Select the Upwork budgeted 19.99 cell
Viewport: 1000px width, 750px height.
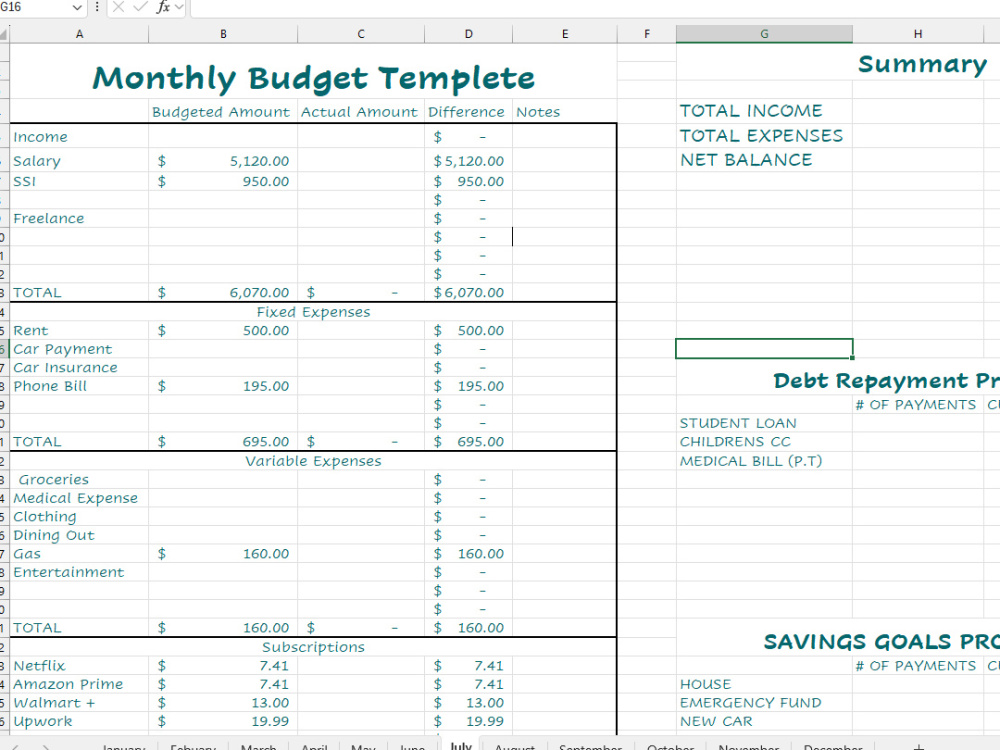[223, 721]
